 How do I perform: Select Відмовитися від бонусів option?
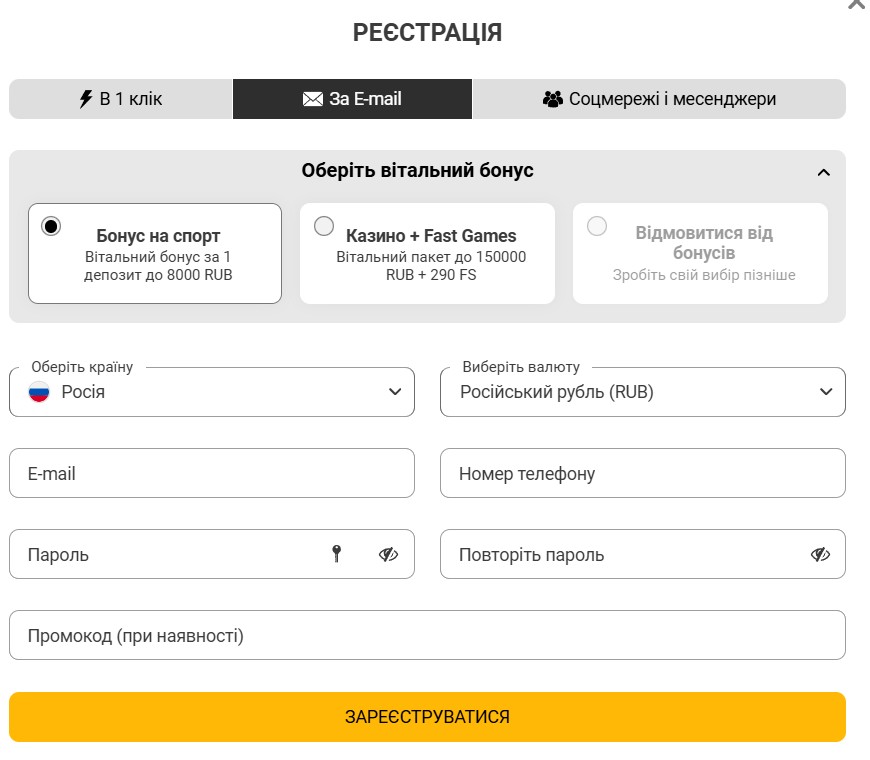tap(597, 226)
